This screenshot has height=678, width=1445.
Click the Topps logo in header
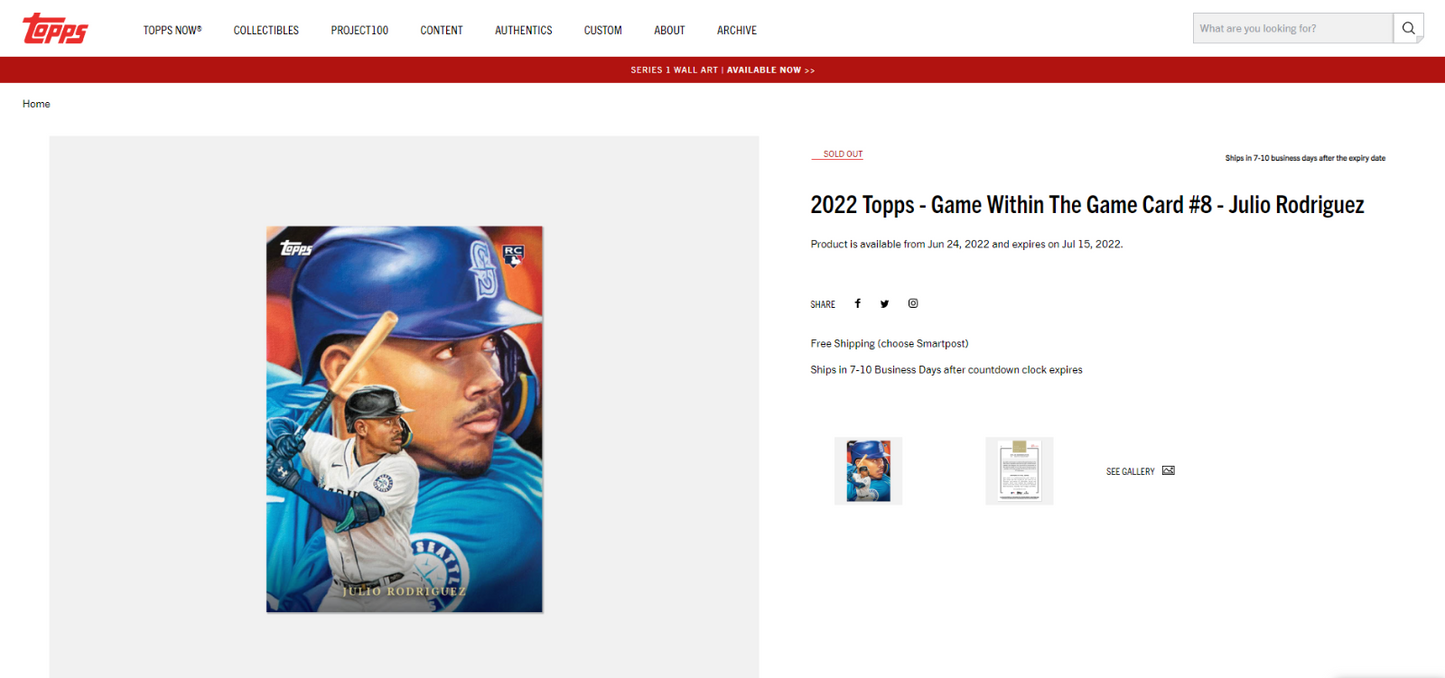56,29
